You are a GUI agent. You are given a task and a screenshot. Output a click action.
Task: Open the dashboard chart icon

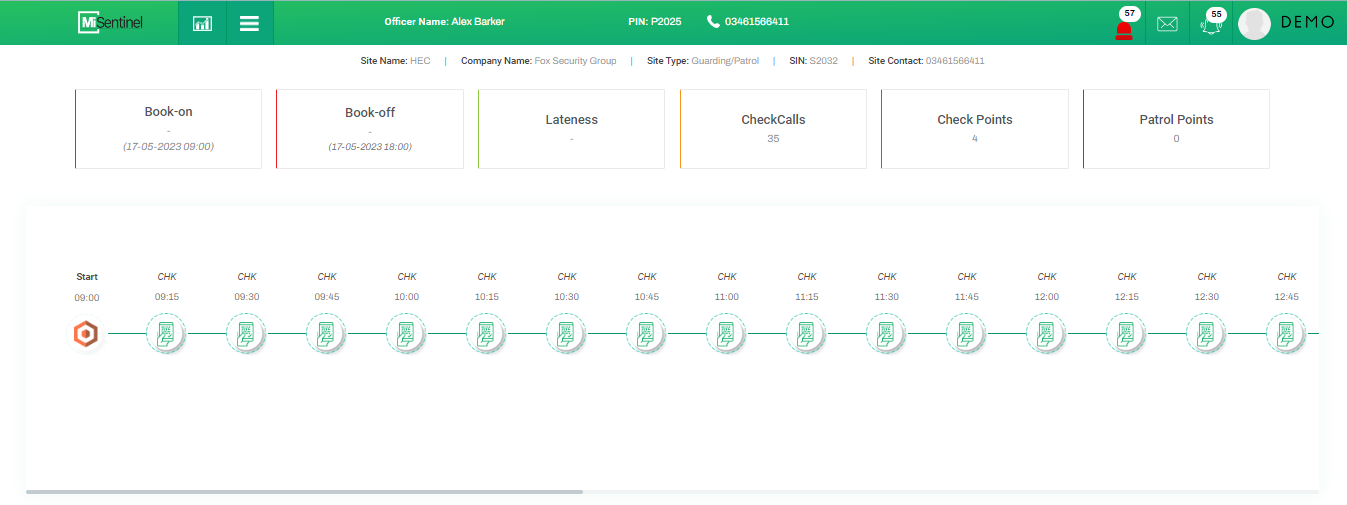click(202, 23)
